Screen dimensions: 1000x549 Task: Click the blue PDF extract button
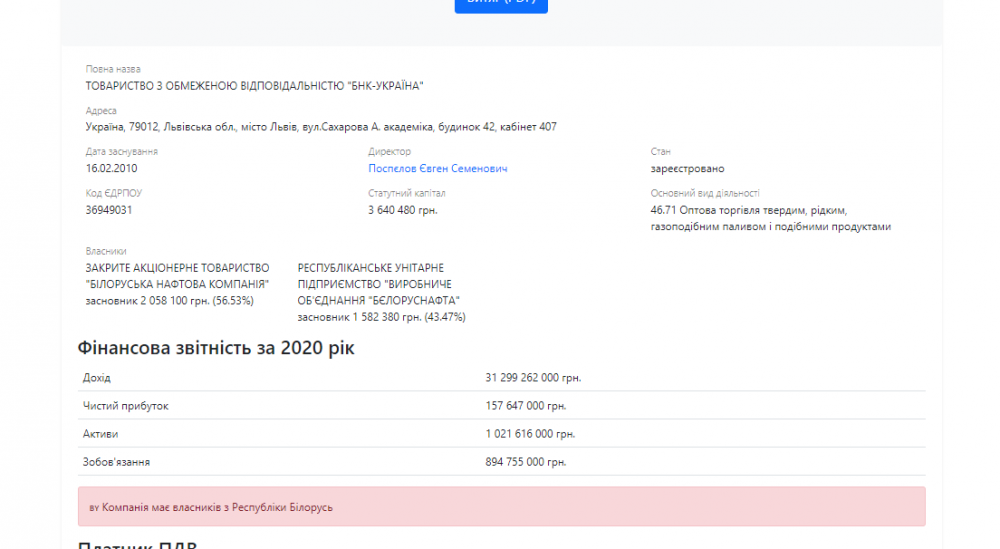(x=500, y=5)
